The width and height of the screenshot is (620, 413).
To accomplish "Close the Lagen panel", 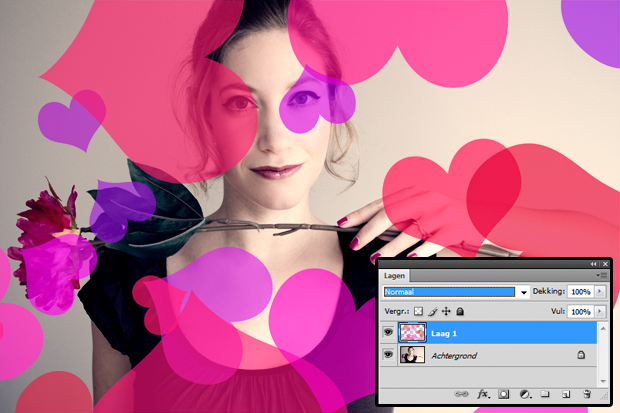I will (605, 264).
